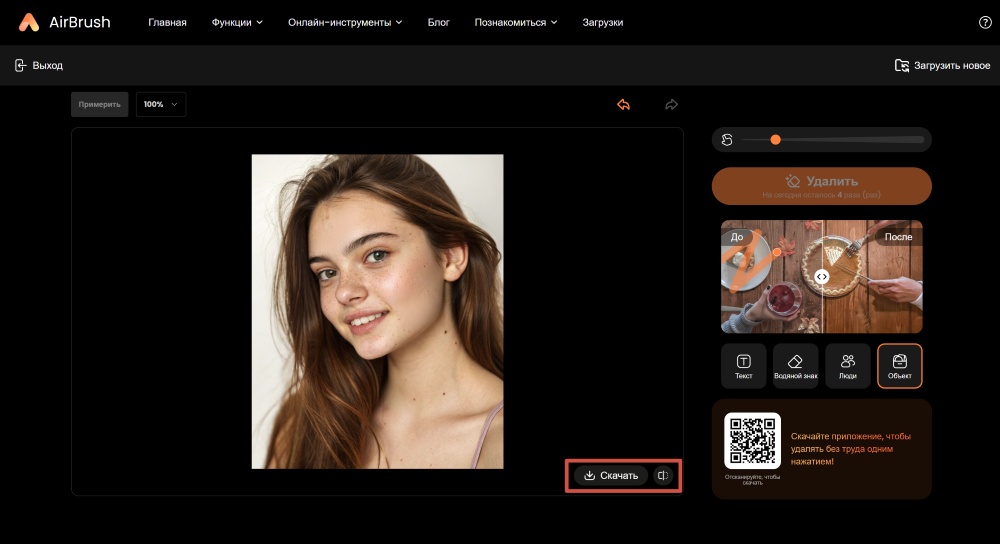Image resolution: width=1000 pixels, height=544 pixels.
Task: Click the До label on preview
Action: pyautogui.click(x=737, y=237)
